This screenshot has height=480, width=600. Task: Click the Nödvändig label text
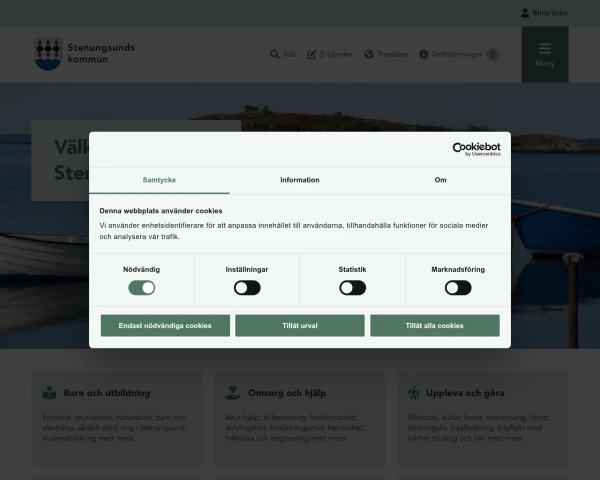[x=142, y=269]
